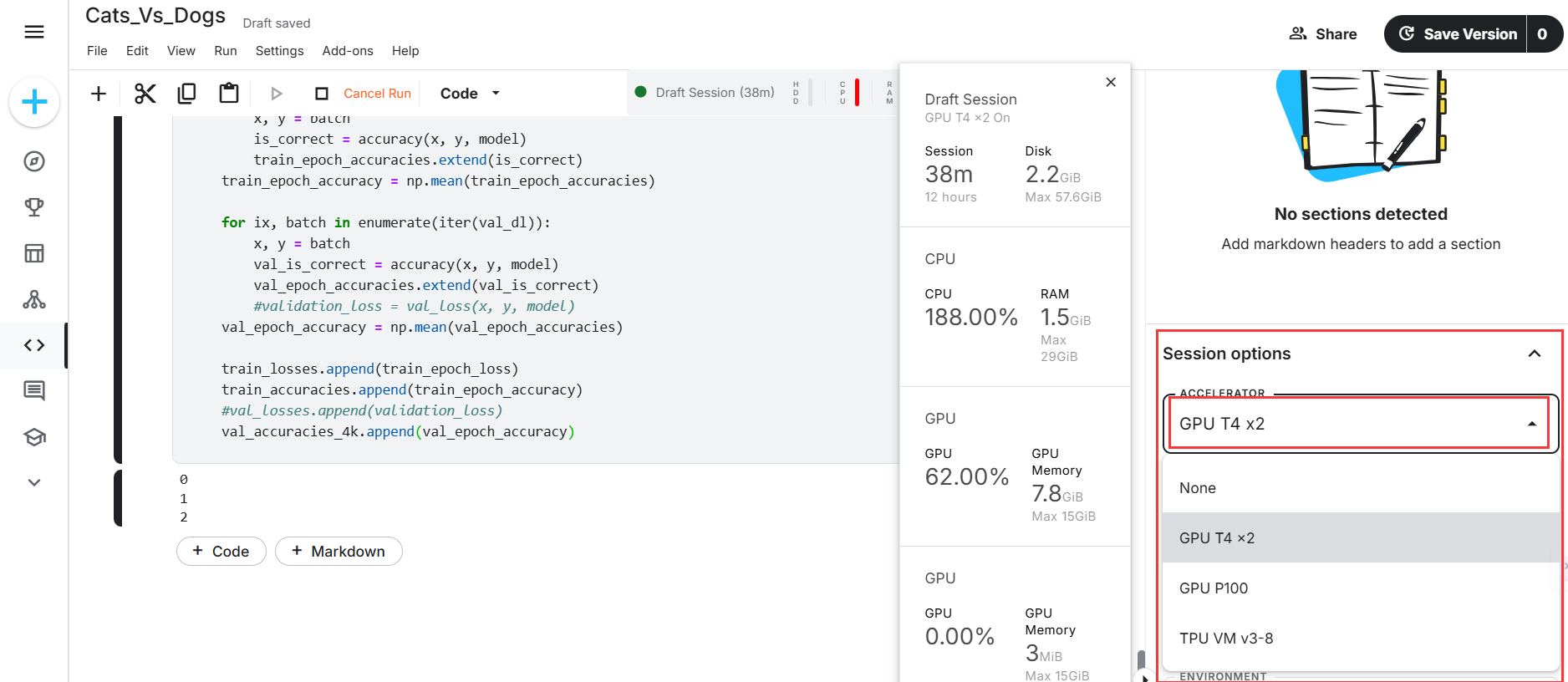The image size is (1568, 682).
Task: Click the cut cell scissors icon
Action: (145, 94)
